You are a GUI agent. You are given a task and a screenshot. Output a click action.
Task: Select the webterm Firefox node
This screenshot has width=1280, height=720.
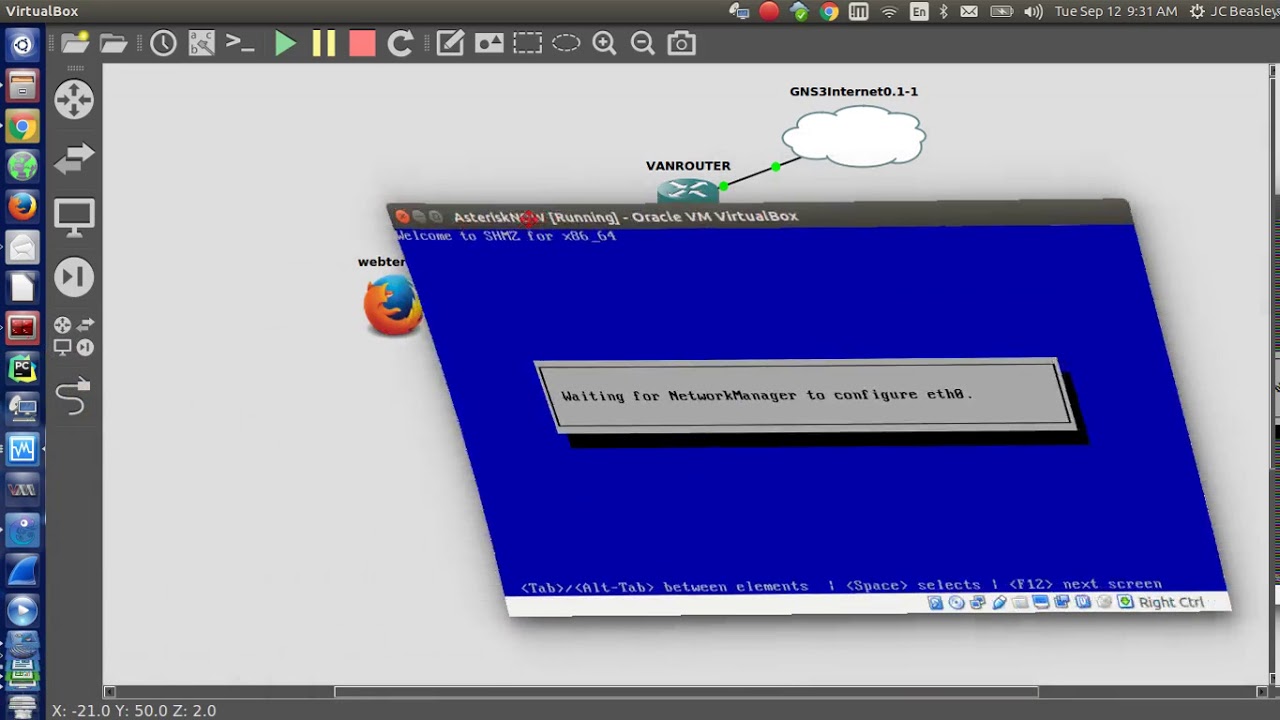point(392,304)
